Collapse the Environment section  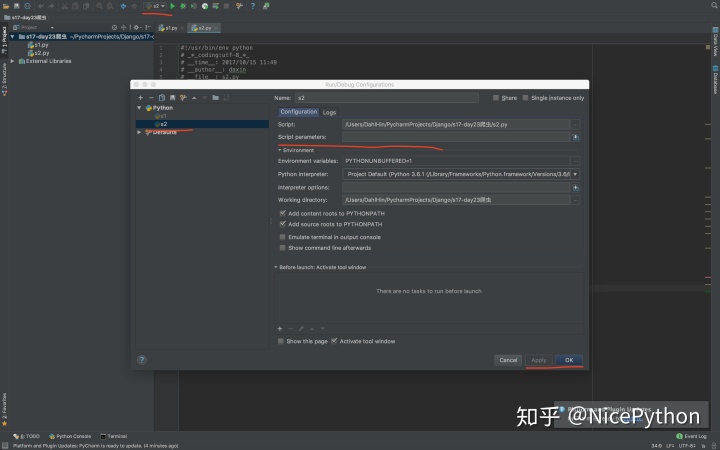(x=280, y=150)
